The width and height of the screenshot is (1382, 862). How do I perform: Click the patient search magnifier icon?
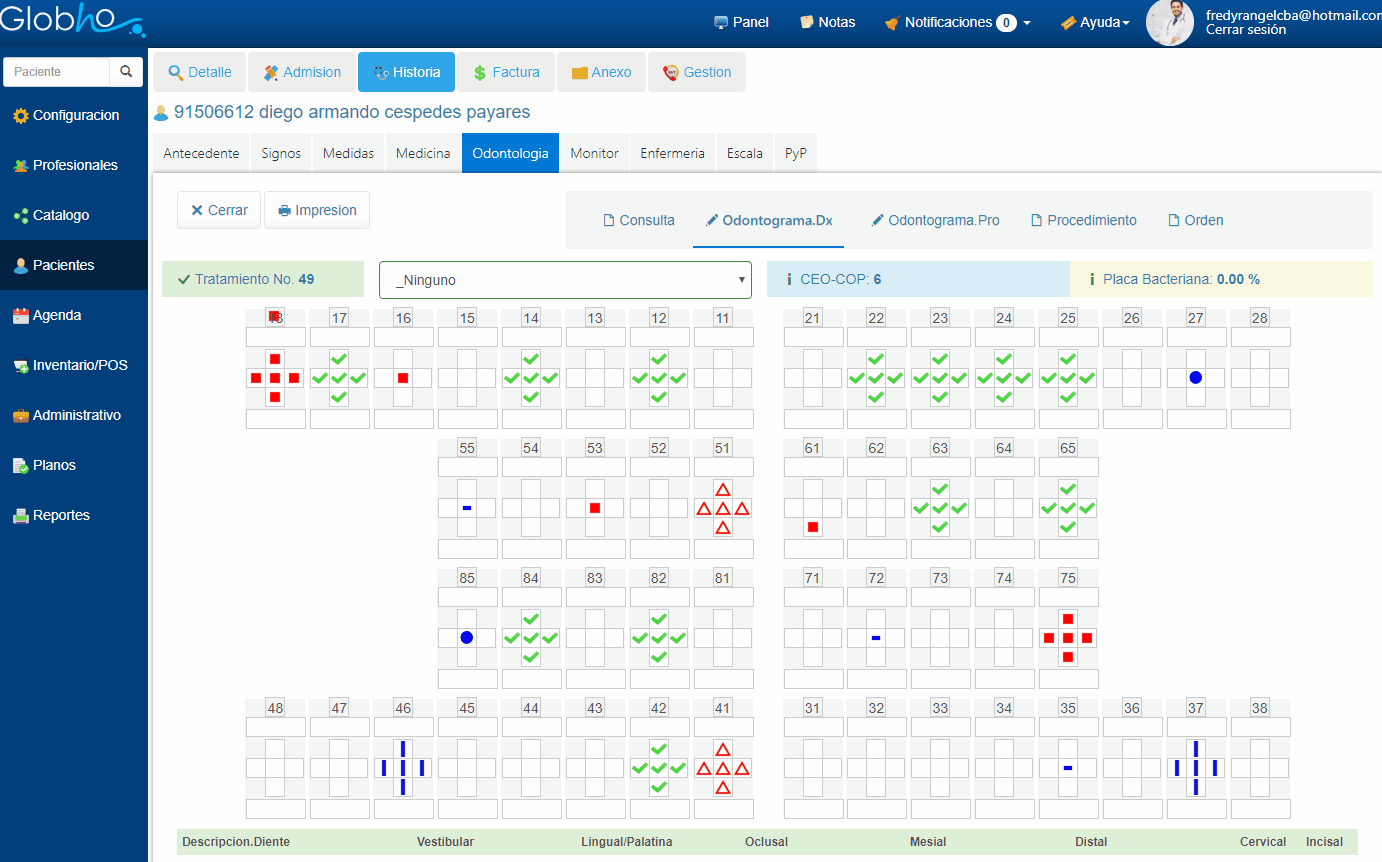(x=126, y=72)
